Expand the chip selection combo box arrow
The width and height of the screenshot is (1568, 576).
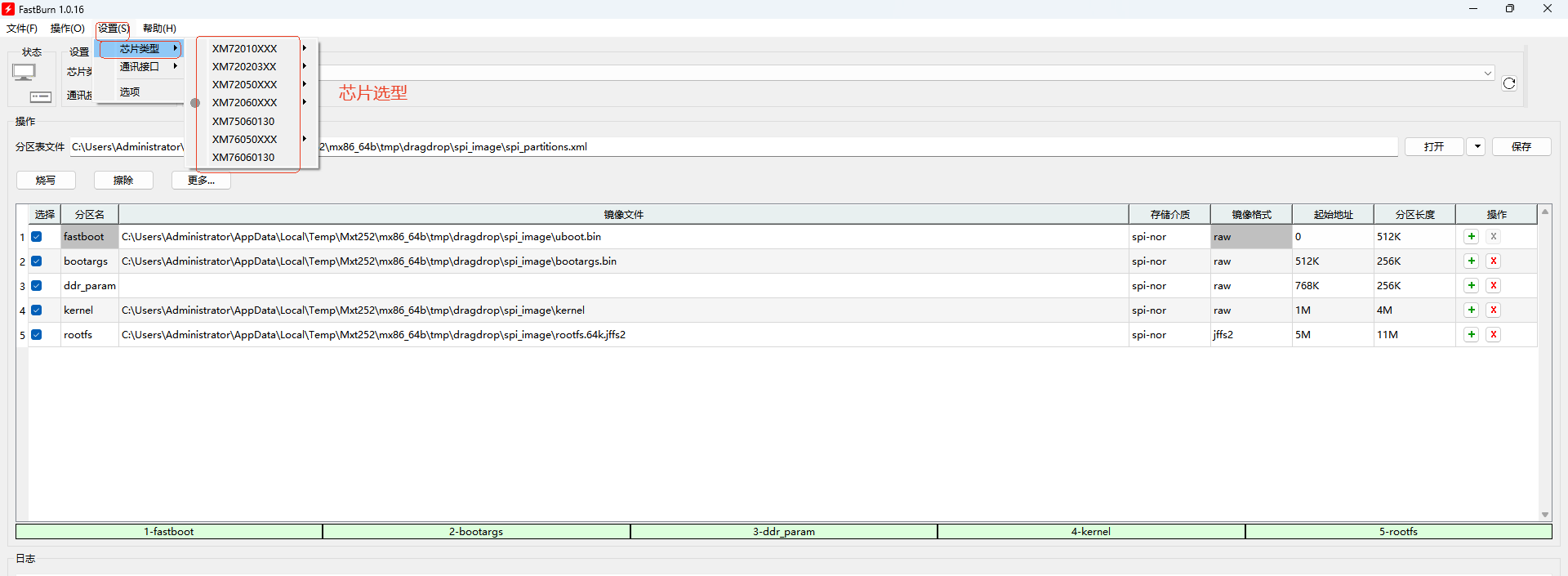click(x=1487, y=74)
